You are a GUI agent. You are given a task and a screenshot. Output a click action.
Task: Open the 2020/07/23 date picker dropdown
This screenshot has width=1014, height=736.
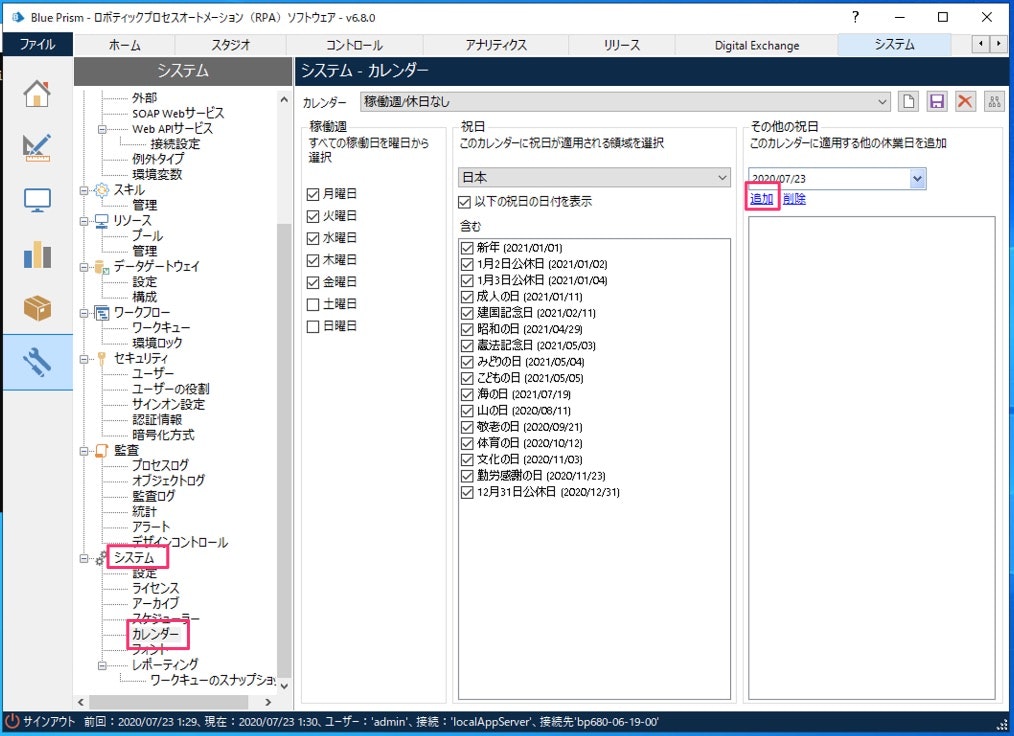click(917, 179)
